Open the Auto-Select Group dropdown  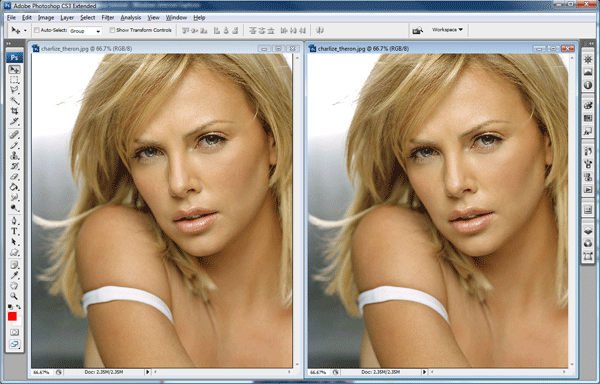coord(85,31)
